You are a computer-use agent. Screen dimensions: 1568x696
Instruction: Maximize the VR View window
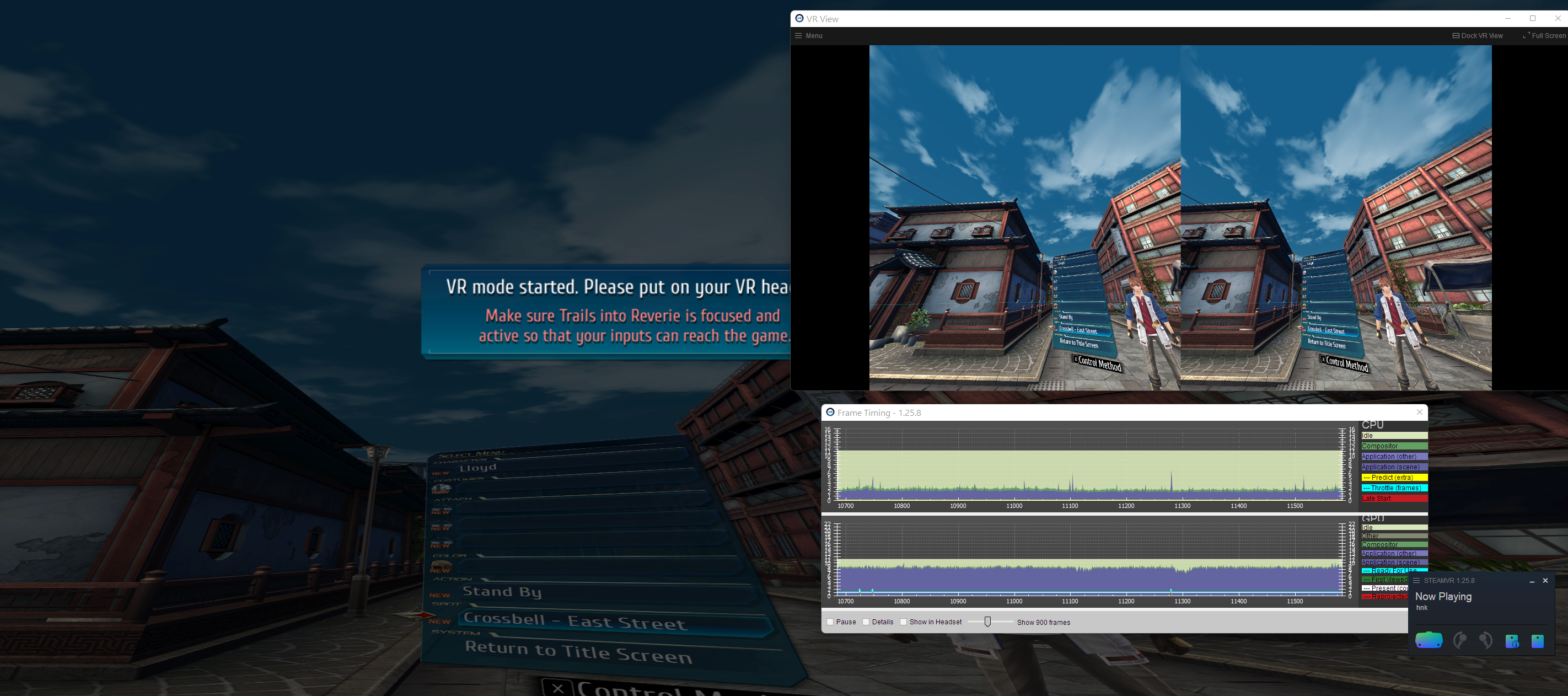tap(1533, 18)
